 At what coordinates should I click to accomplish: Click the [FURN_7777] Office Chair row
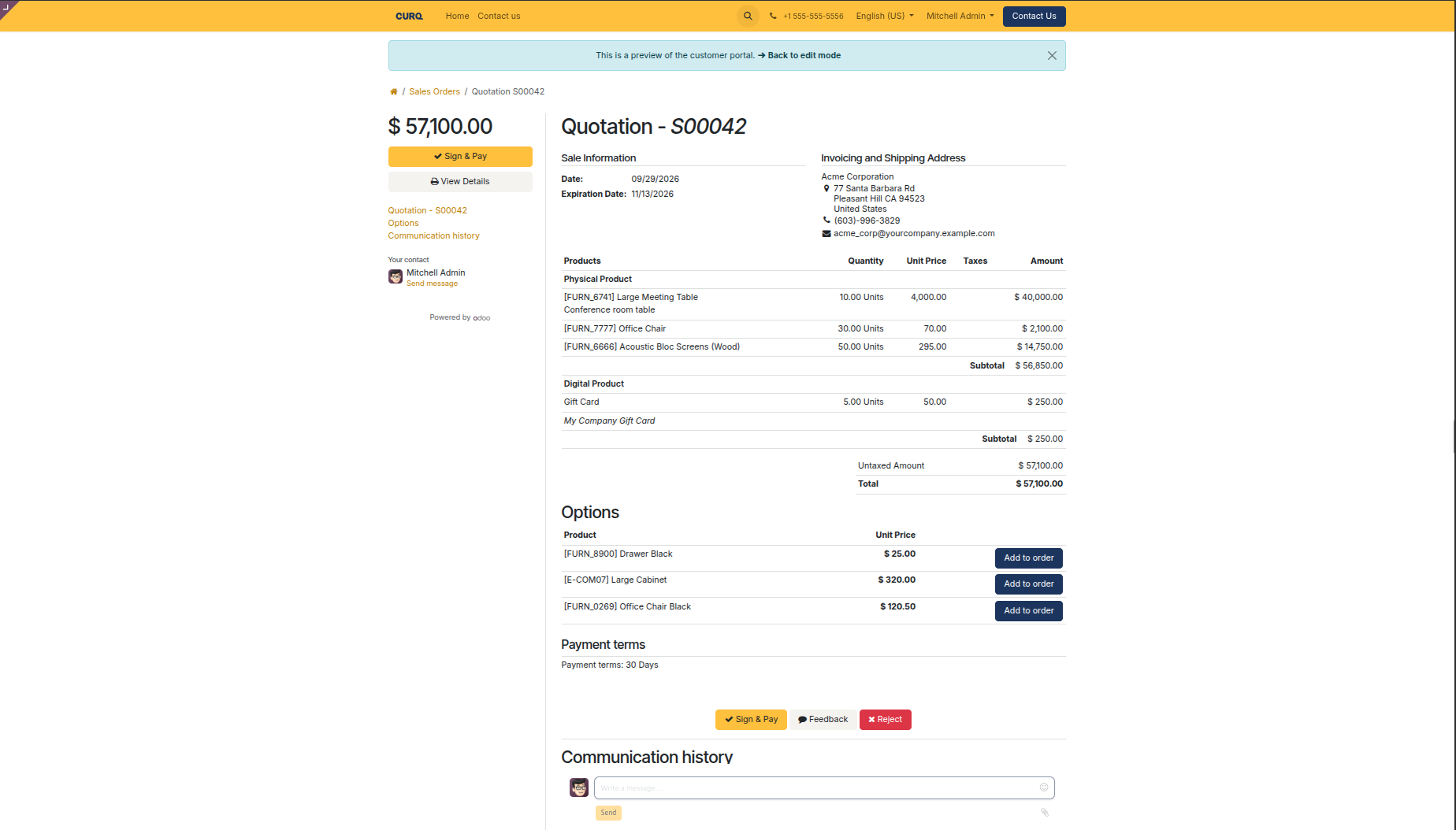coord(813,329)
